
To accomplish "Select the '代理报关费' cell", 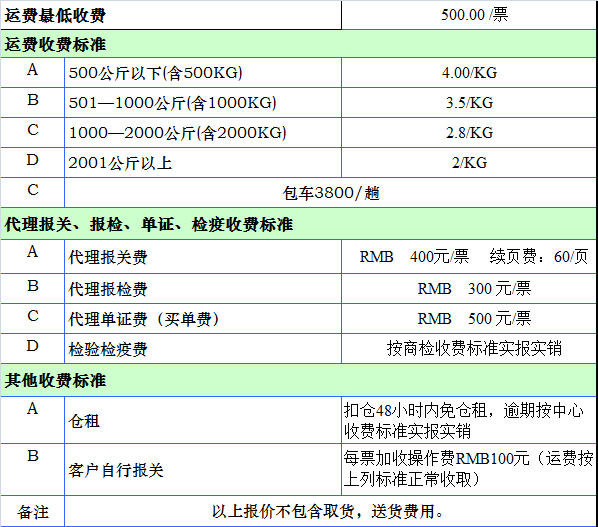I will tap(203, 257).
